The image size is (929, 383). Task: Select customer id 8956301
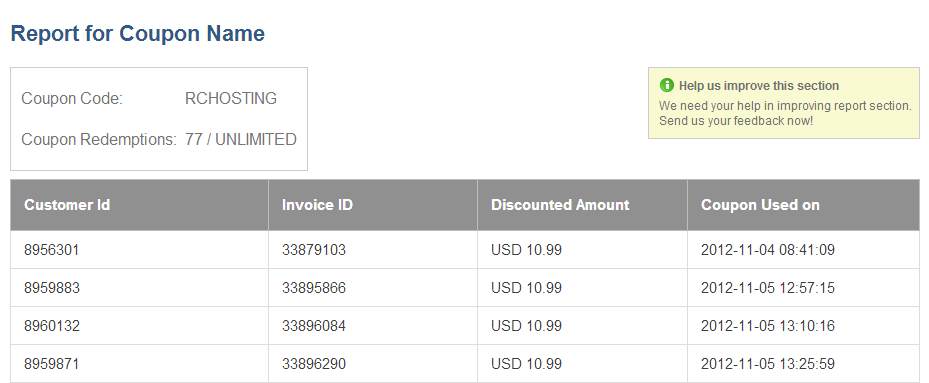click(x=52, y=250)
